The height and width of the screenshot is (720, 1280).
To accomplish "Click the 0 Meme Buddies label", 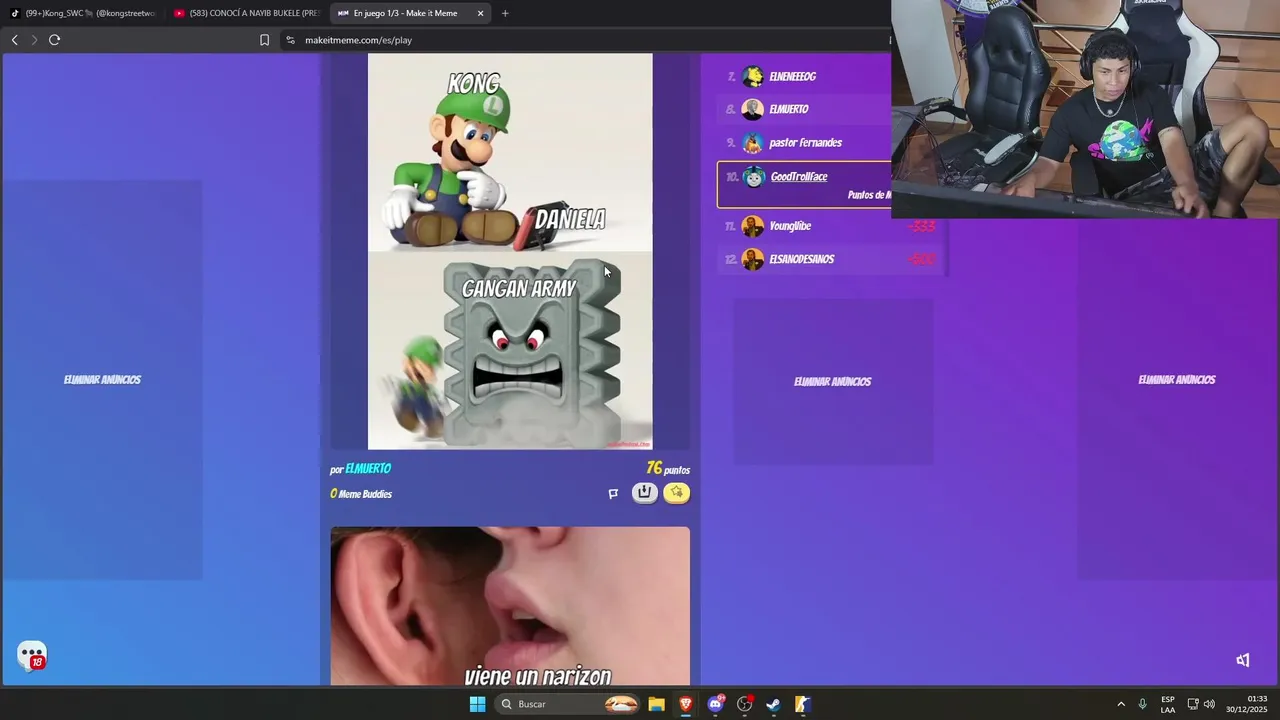I will [361, 494].
